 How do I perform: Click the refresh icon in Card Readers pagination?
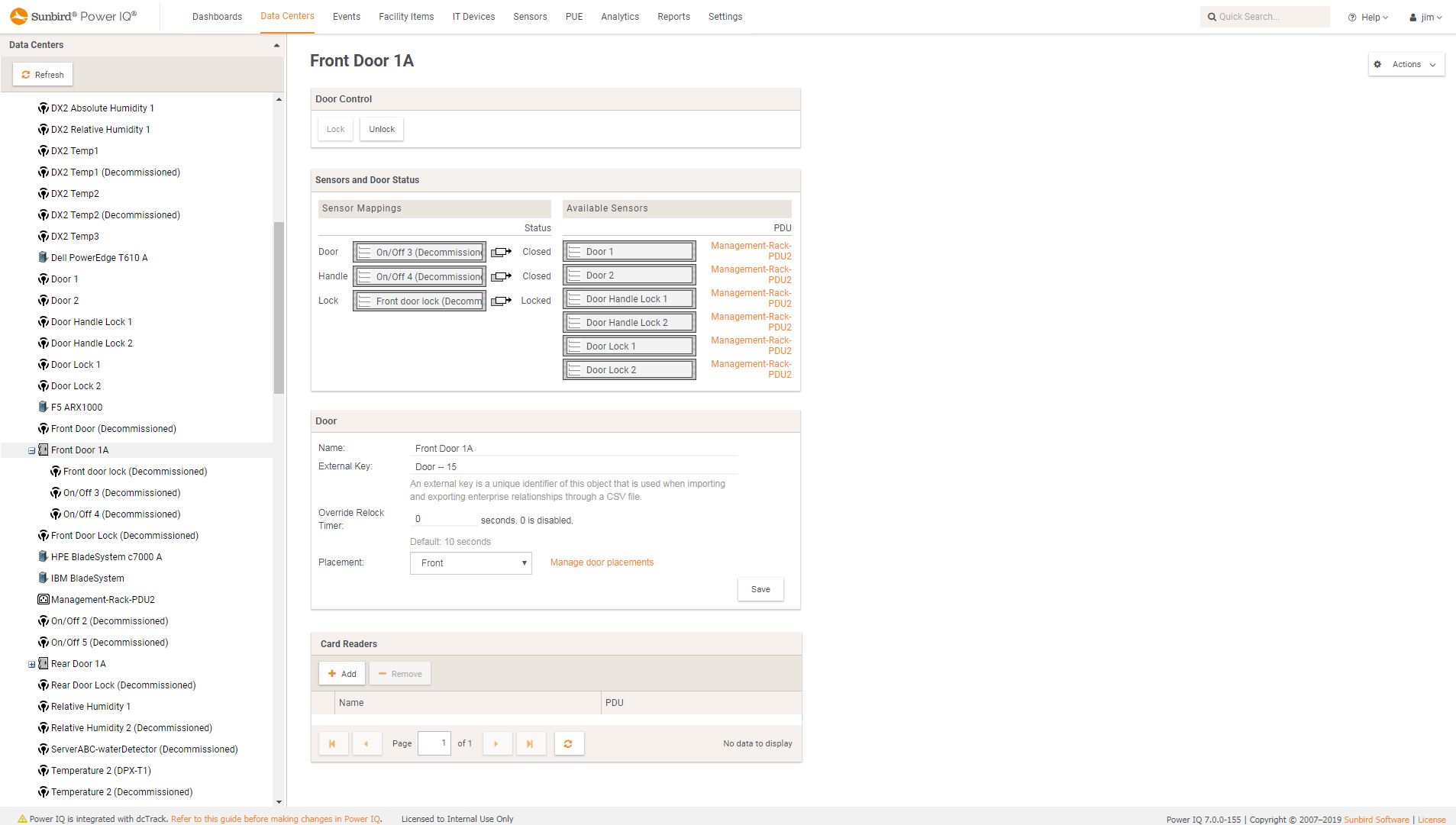click(569, 743)
